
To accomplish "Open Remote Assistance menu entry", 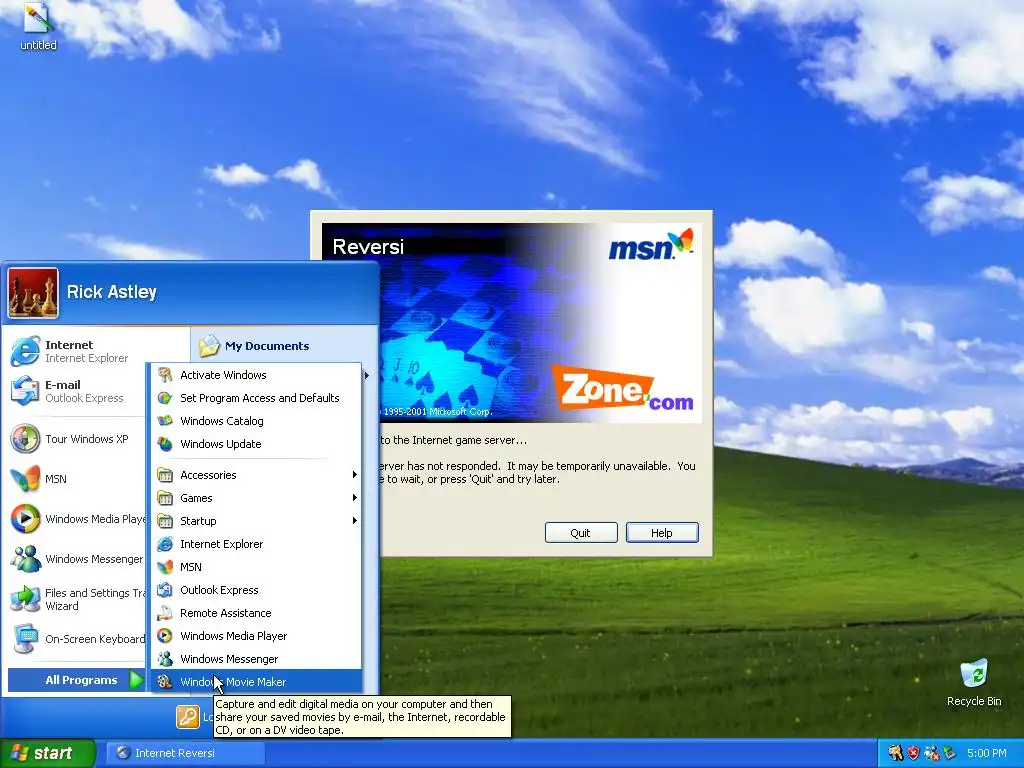I will point(257,613).
